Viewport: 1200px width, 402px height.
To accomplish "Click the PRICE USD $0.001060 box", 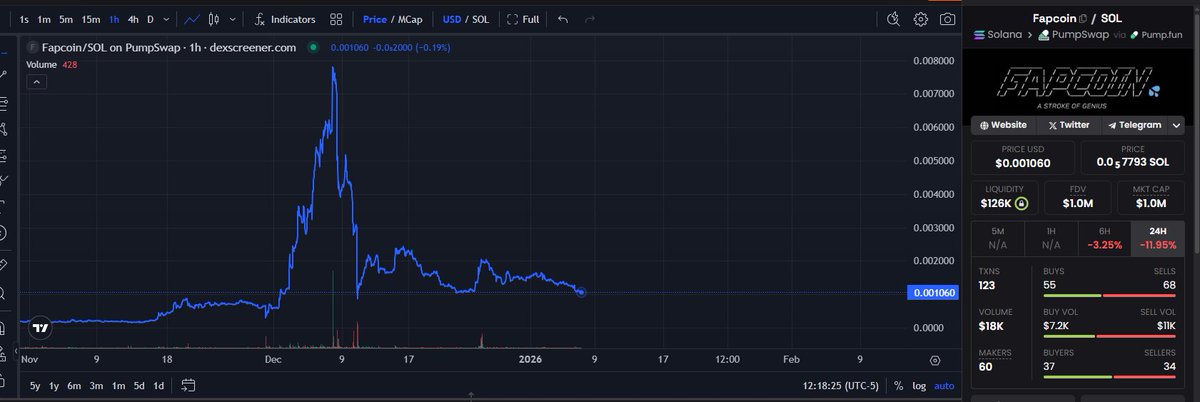I will coord(1023,157).
